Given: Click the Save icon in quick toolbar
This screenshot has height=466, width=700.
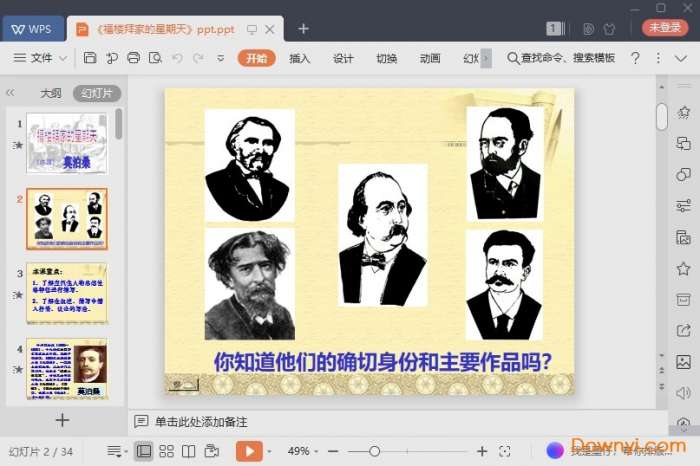Looking at the screenshot, I should 90,58.
